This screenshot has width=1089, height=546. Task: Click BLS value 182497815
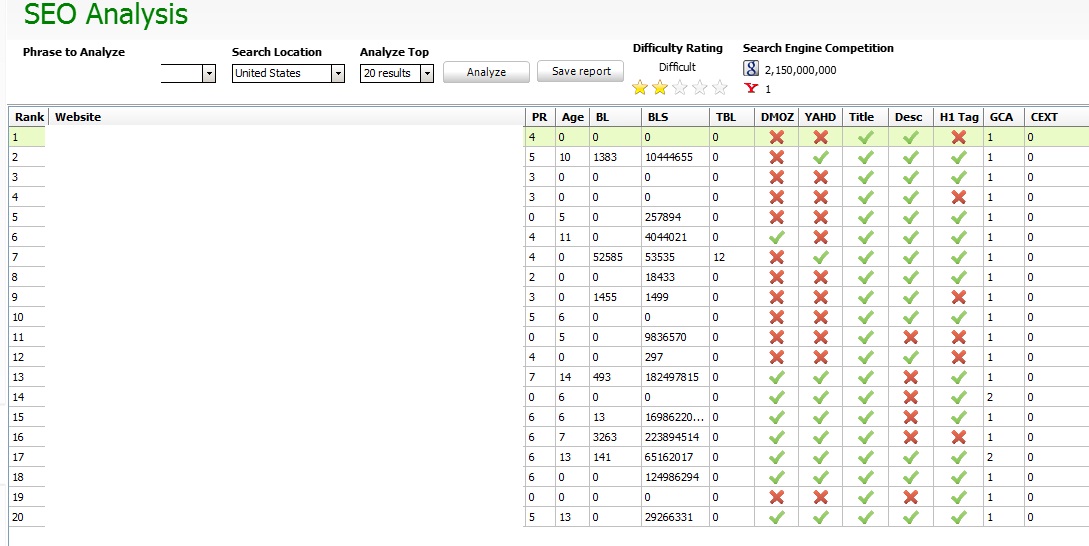pyautogui.click(x=672, y=377)
